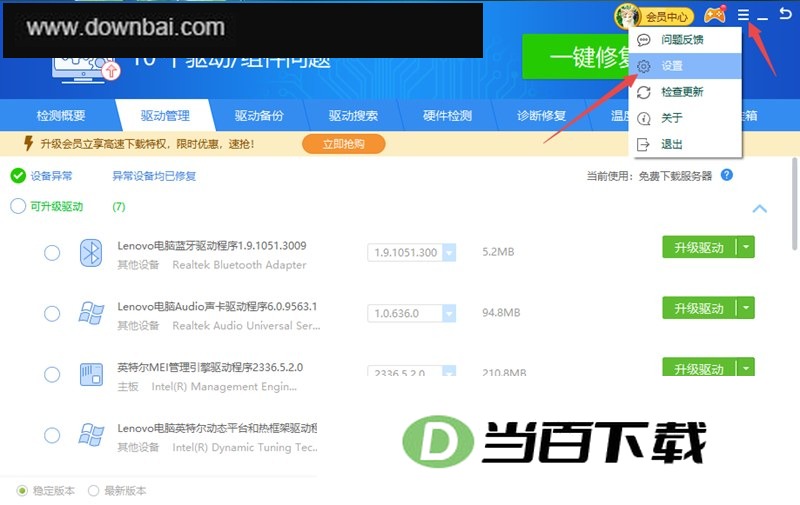Screen dimensions: 800x505
Task: Click the Bluetooth device icon
Action: coord(91,252)
